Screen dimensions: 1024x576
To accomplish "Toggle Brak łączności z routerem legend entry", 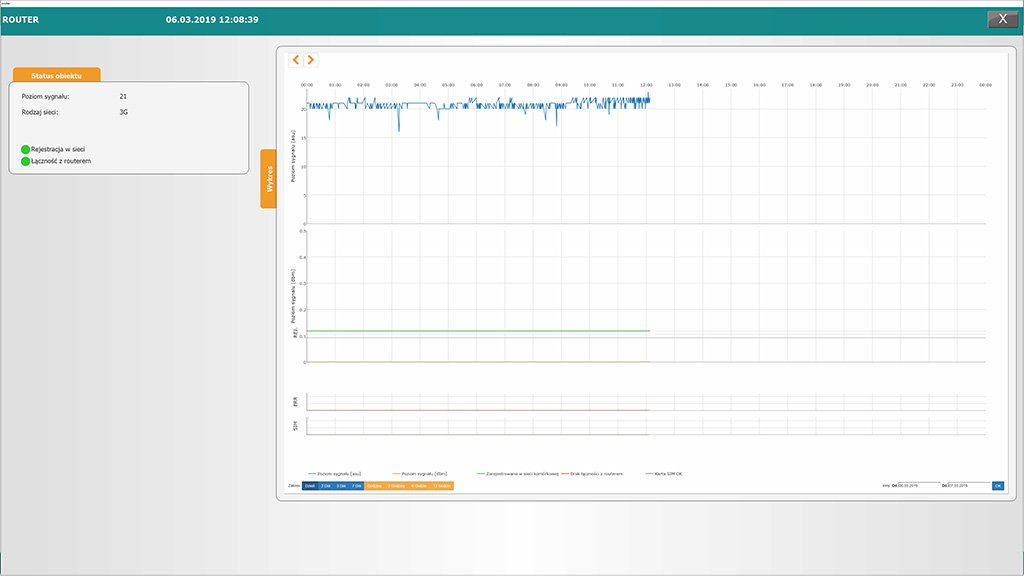I will tap(592, 473).
